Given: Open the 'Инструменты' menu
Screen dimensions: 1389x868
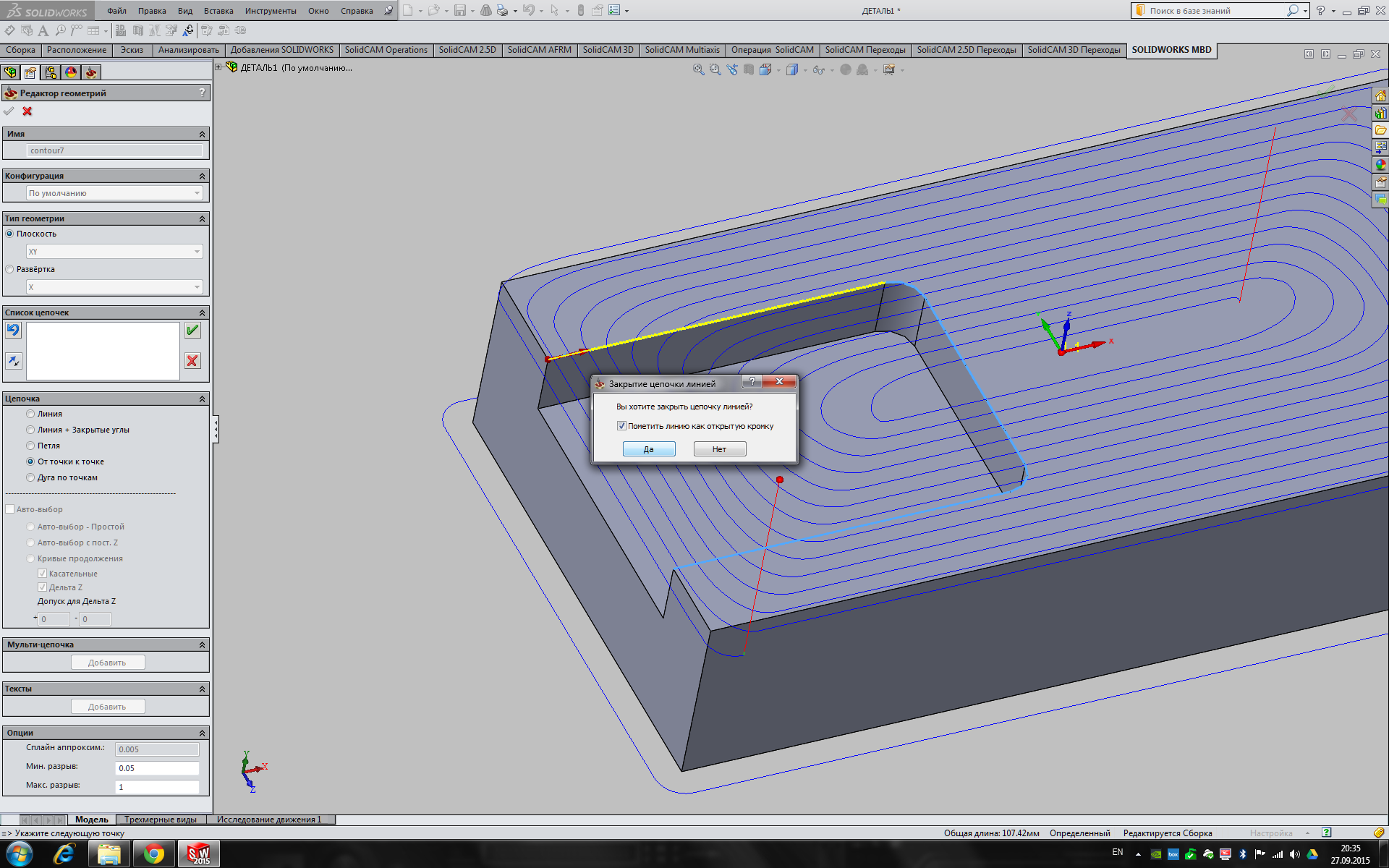Looking at the screenshot, I should pyautogui.click(x=271, y=11).
